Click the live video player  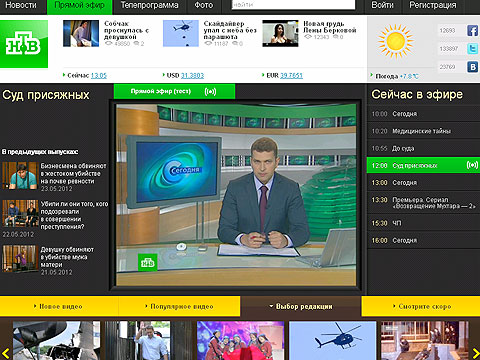click(x=236, y=195)
